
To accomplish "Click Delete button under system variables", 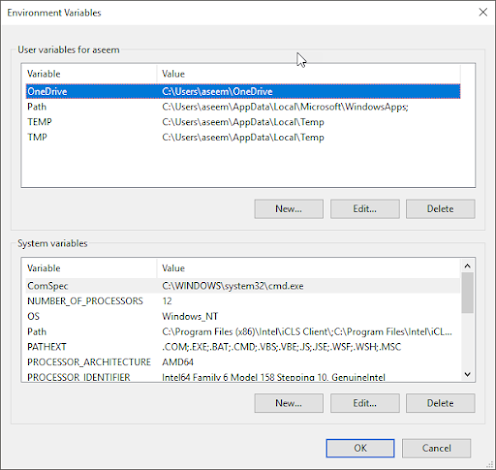I will point(440,403).
